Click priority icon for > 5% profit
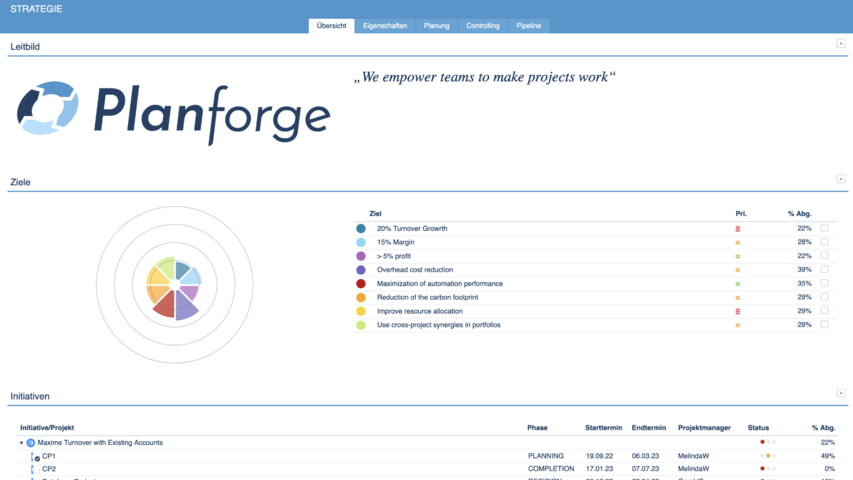The image size is (853, 480). 738,256
